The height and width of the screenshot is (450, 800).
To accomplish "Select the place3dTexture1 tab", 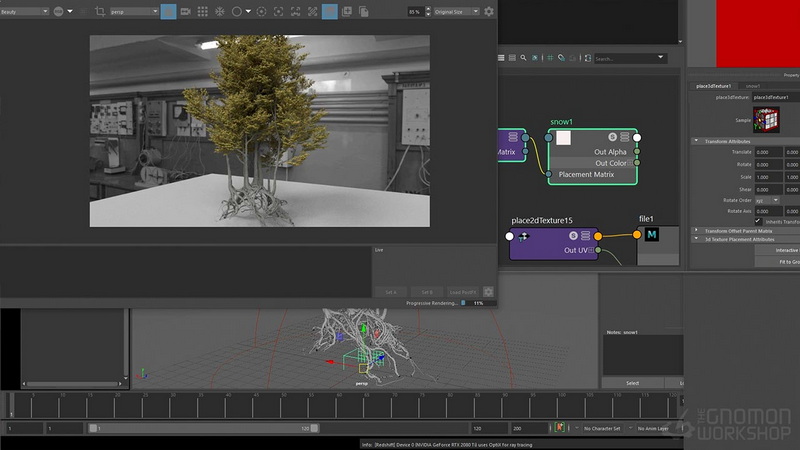I will pyautogui.click(x=713, y=86).
